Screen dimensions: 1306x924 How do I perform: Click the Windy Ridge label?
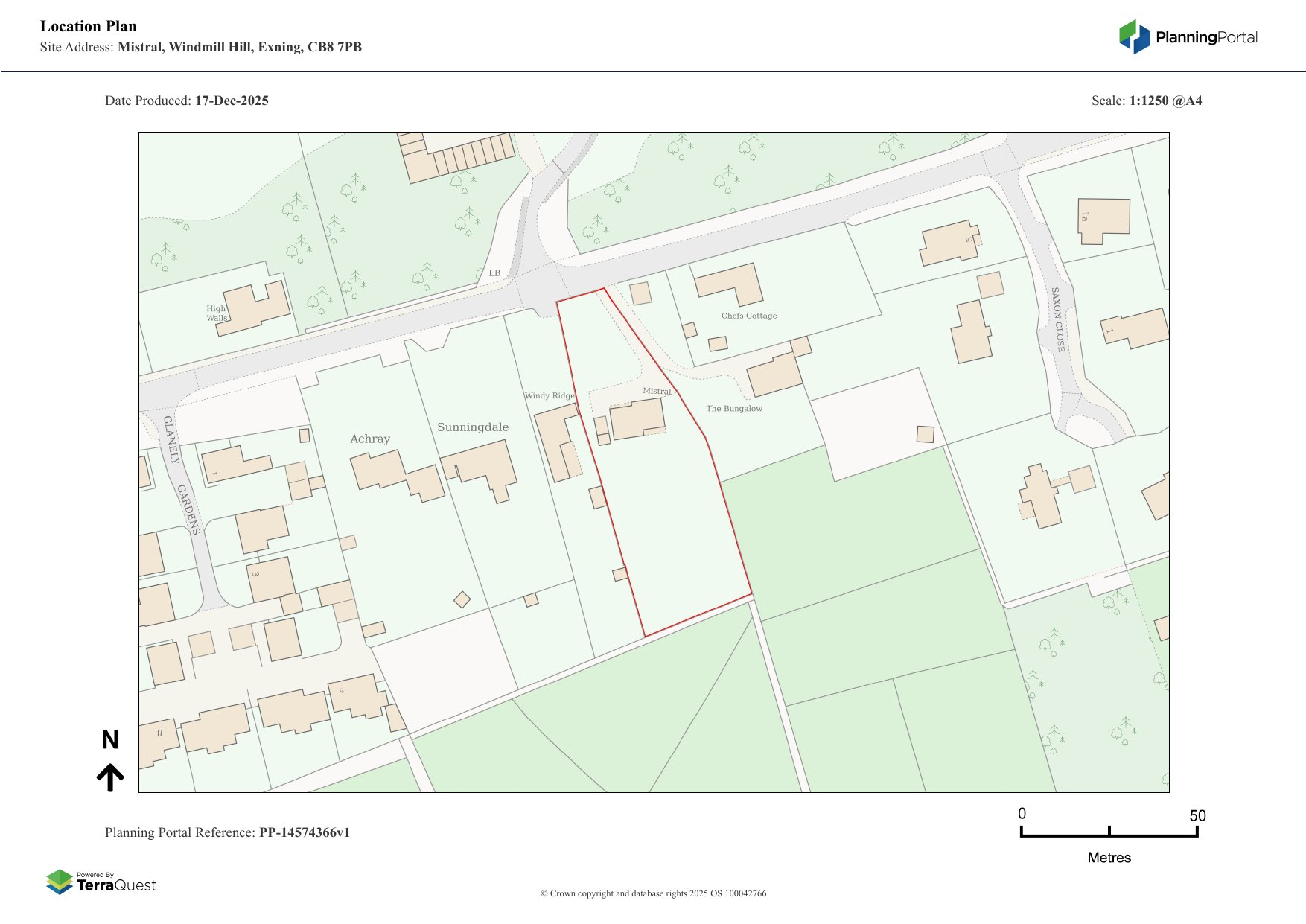click(550, 395)
